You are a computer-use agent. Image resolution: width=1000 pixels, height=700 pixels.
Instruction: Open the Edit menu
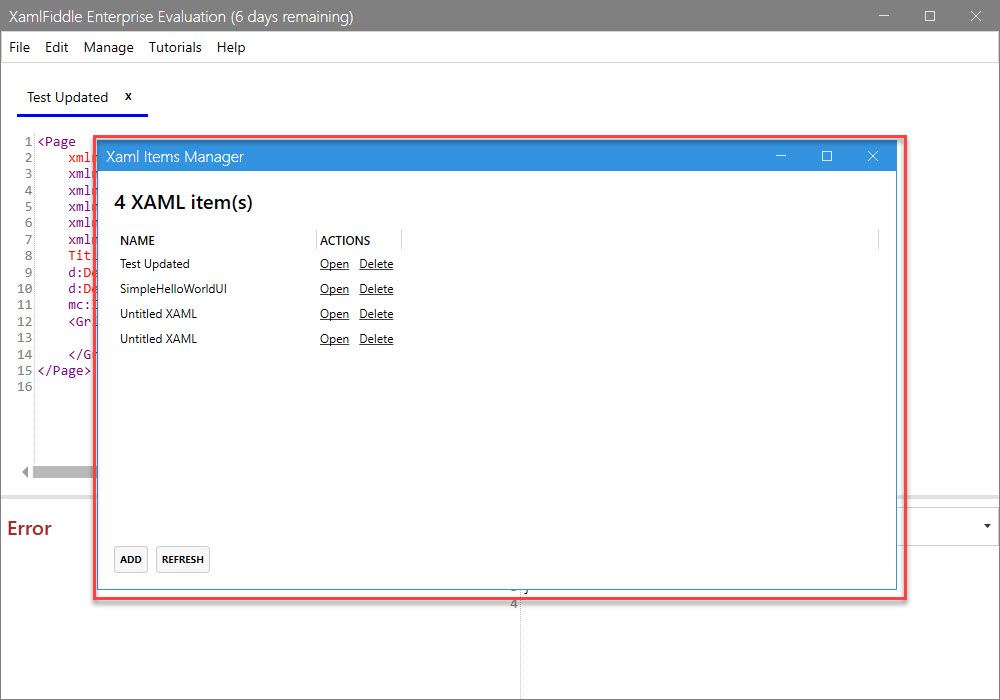(x=56, y=47)
